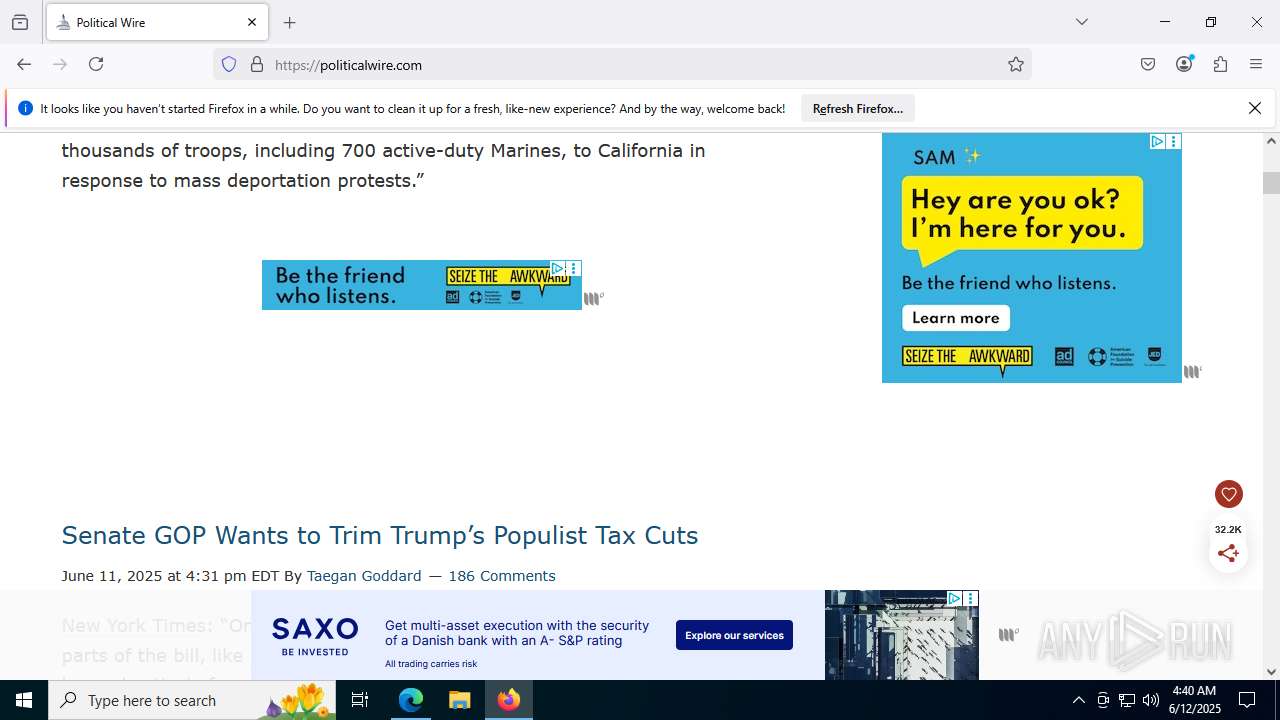
Task: Open Windows Task View
Action: pyautogui.click(x=360, y=700)
